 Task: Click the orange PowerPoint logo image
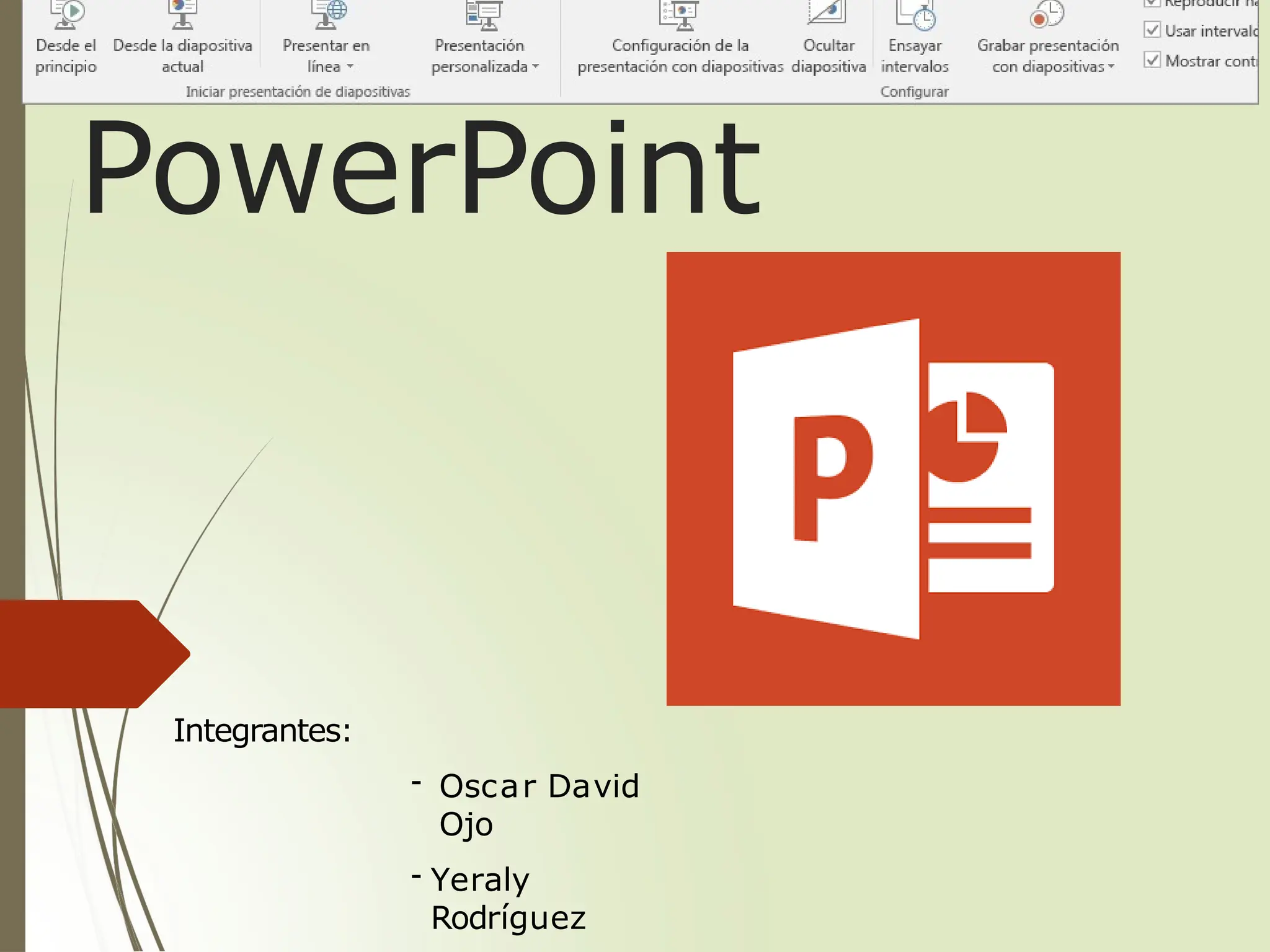pyautogui.click(x=893, y=478)
